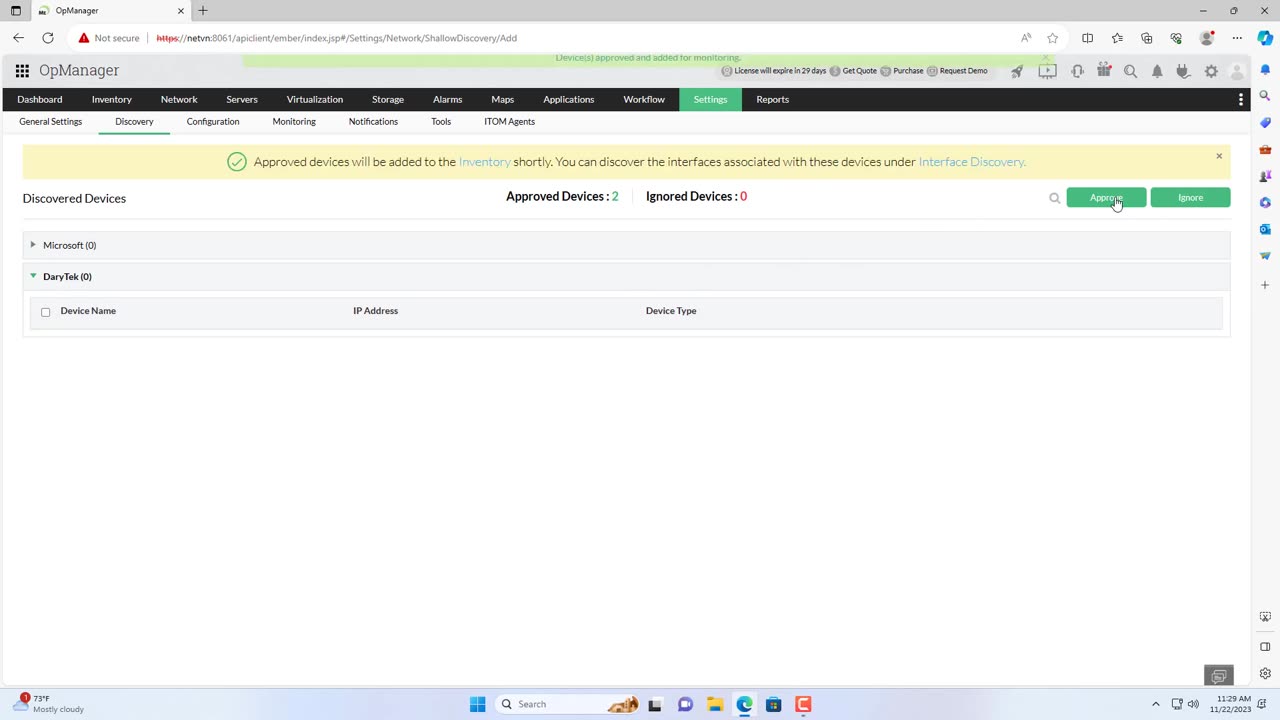Click the green Ignore button
1280x720 pixels.
[1190, 198]
